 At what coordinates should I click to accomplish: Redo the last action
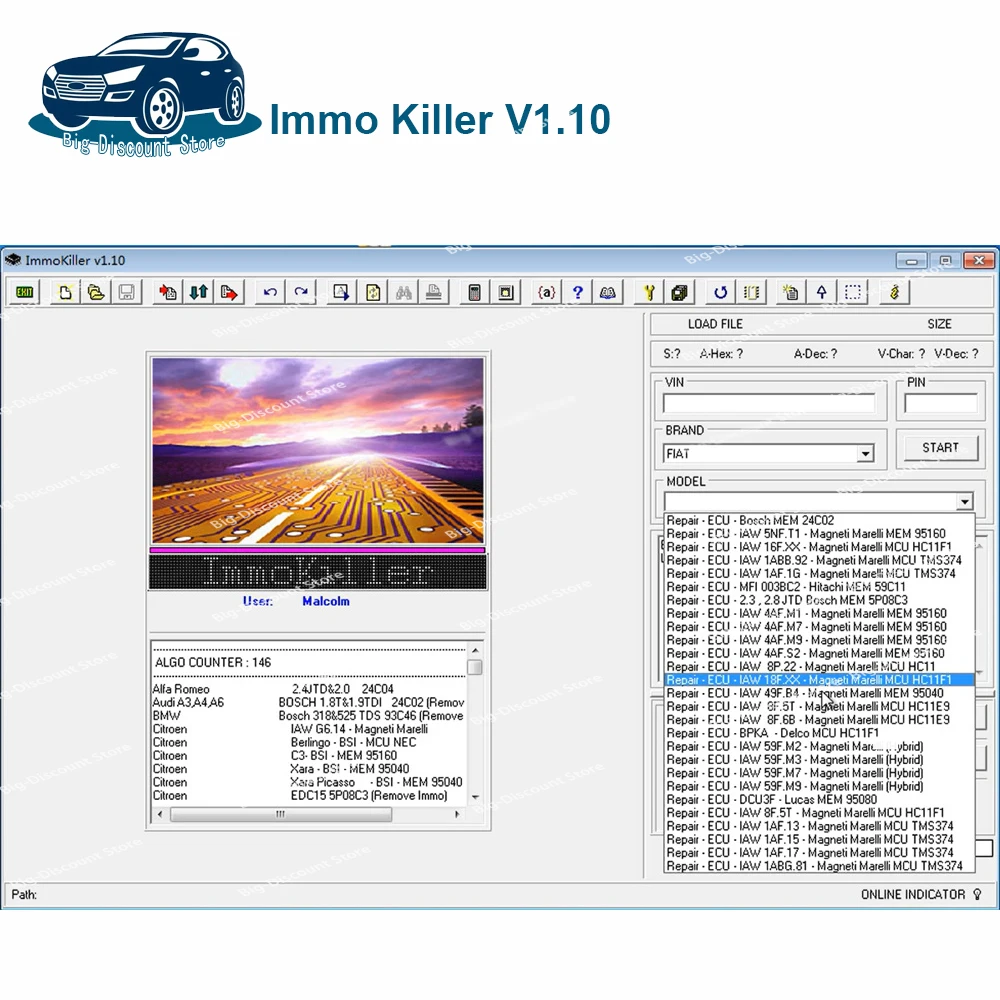(300, 293)
